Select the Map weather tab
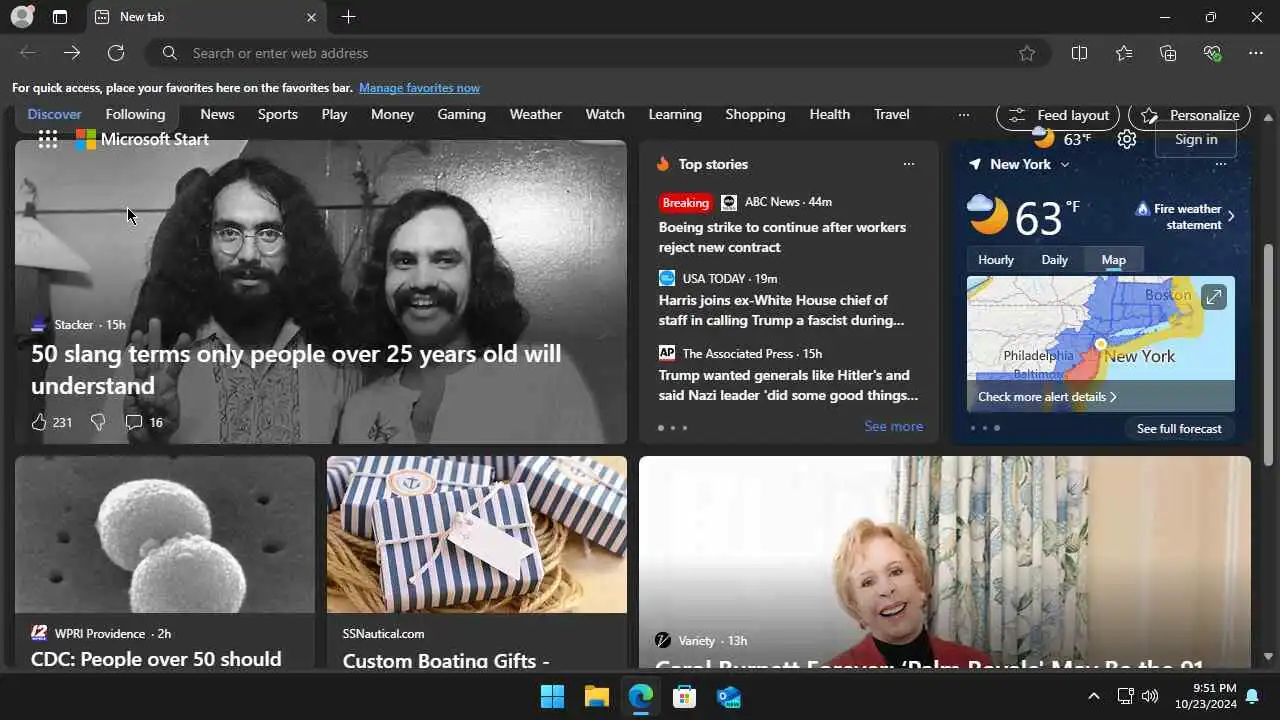 click(1113, 259)
